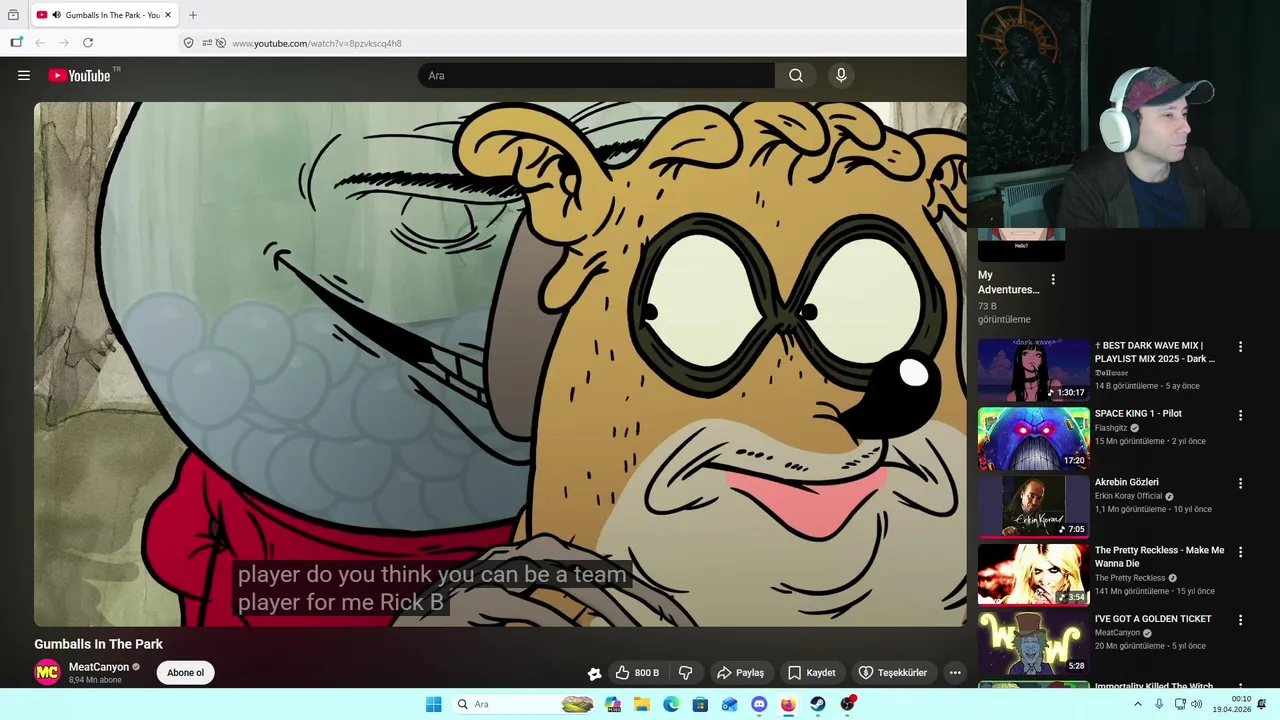The image size is (1280, 720).
Task: Click the taskbar 'Ara' search box
Action: [524, 704]
